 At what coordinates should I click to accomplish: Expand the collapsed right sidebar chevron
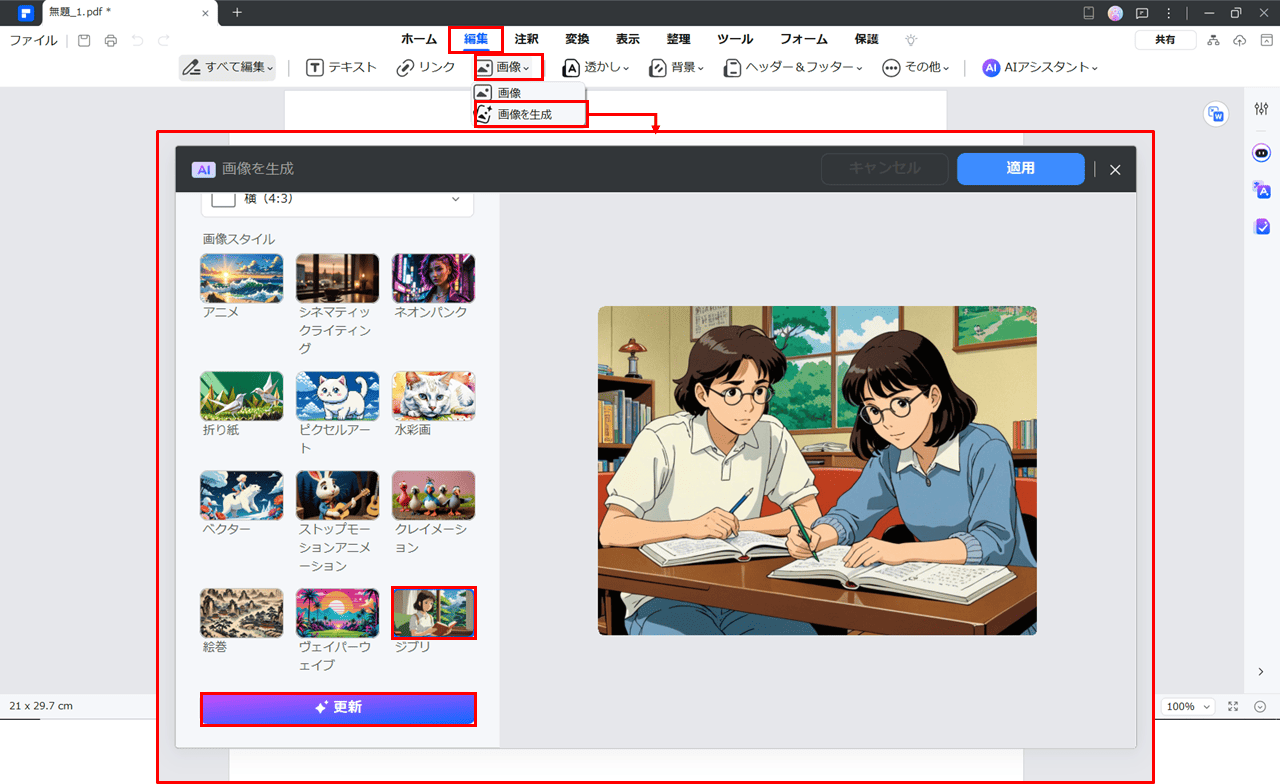click(x=1260, y=671)
